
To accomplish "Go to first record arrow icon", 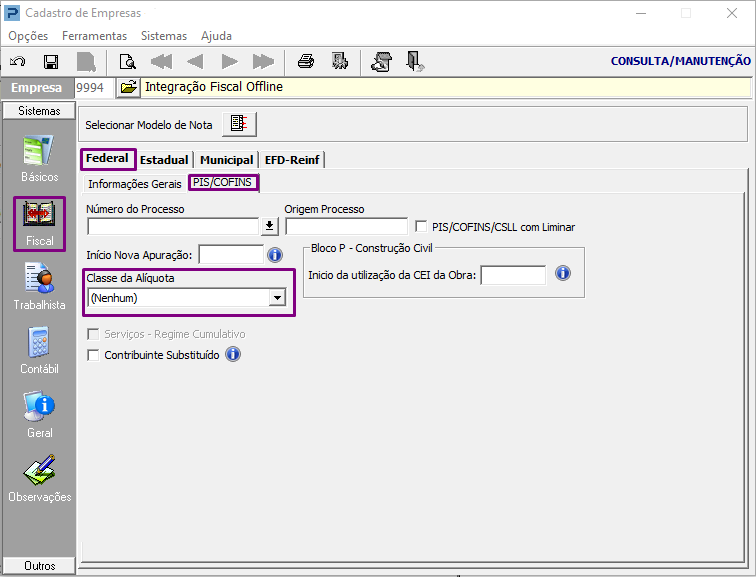I will (161, 62).
